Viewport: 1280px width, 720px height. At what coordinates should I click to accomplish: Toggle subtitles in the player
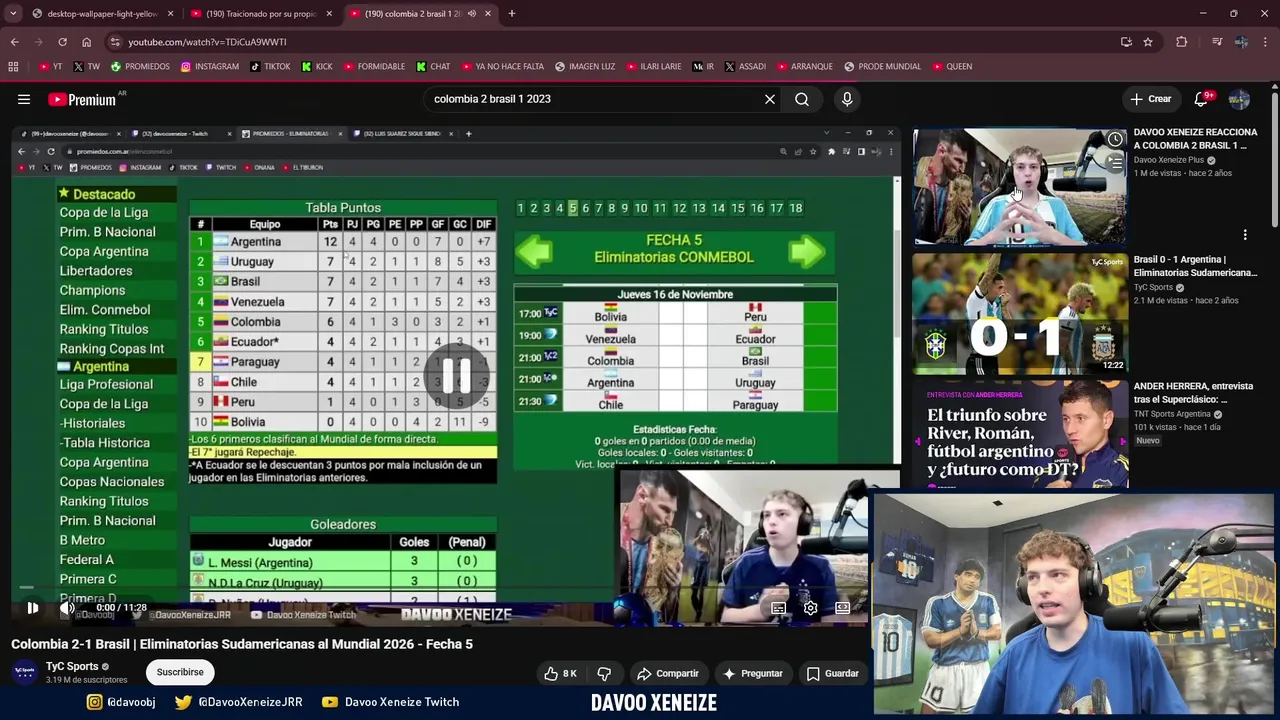(778, 607)
